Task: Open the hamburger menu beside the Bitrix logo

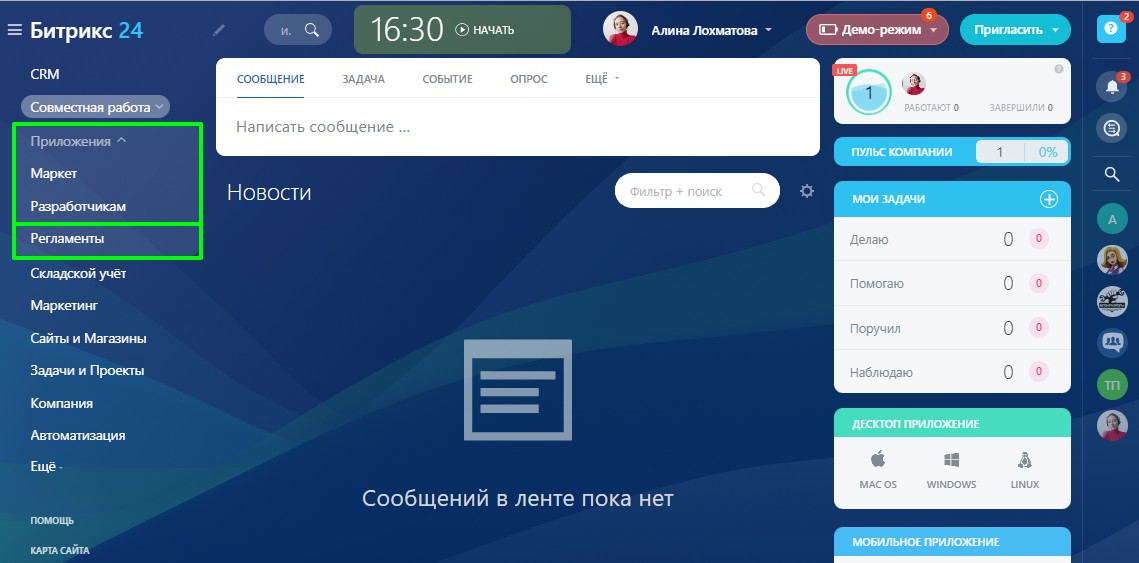Action: (x=14, y=31)
